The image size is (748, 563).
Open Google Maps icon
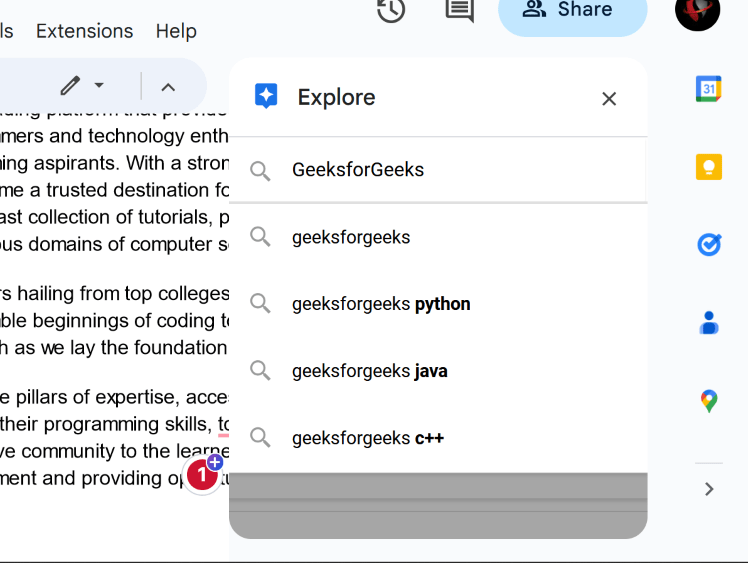click(x=709, y=401)
